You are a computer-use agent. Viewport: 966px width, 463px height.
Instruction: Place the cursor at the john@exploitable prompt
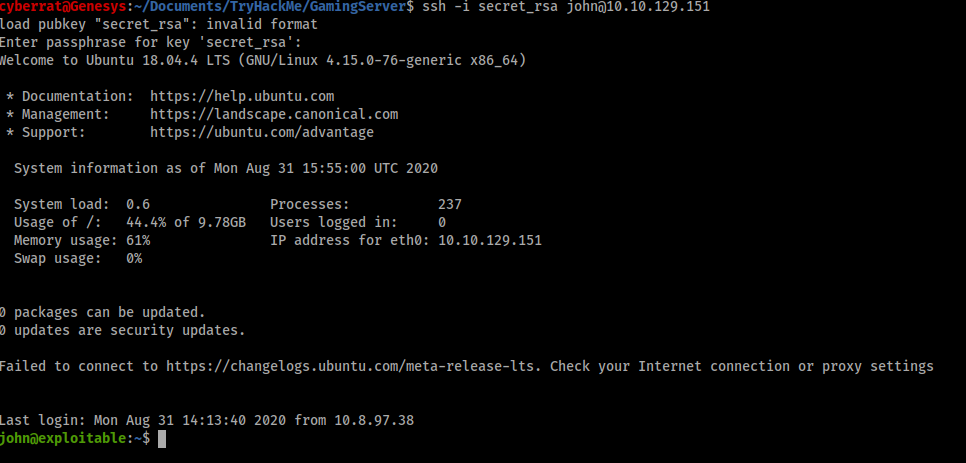(75, 438)
